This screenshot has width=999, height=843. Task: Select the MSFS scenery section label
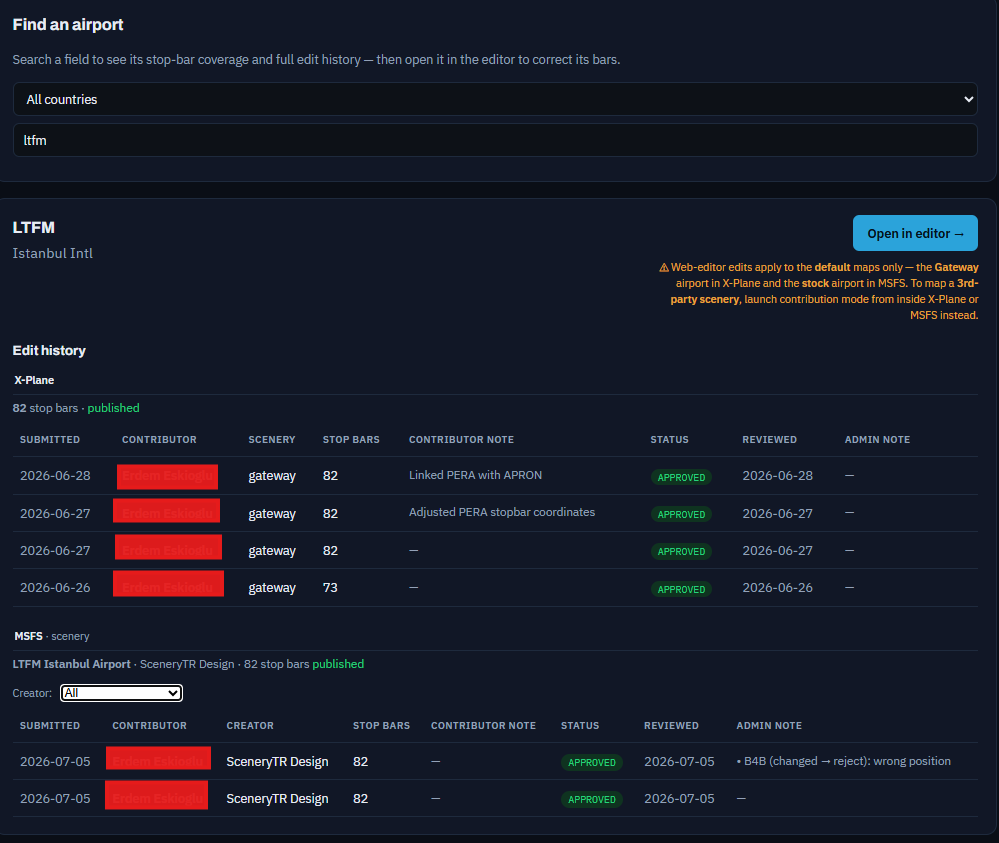(x=52, y=636)
